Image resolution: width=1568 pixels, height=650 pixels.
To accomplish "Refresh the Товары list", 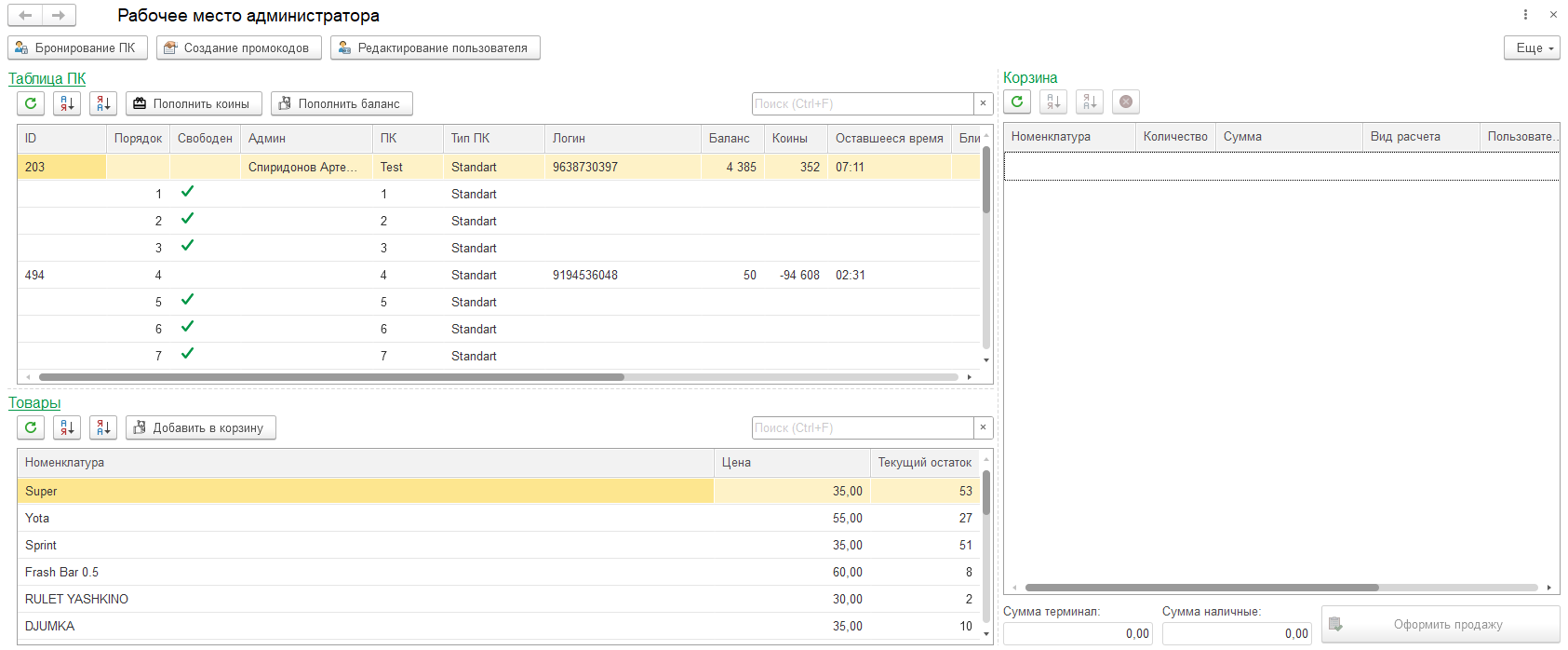I will point(31,427).
